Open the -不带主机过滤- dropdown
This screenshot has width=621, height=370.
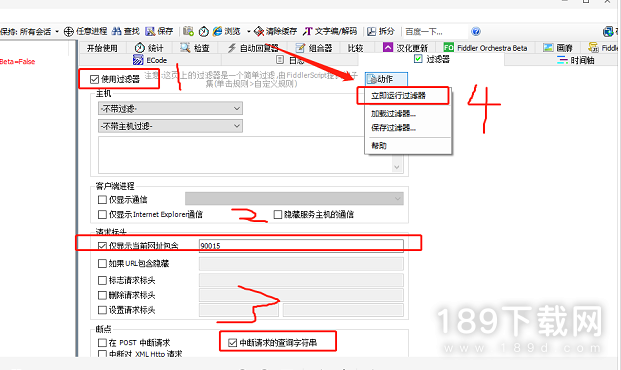pyautogui.click(x=170, y=126)
